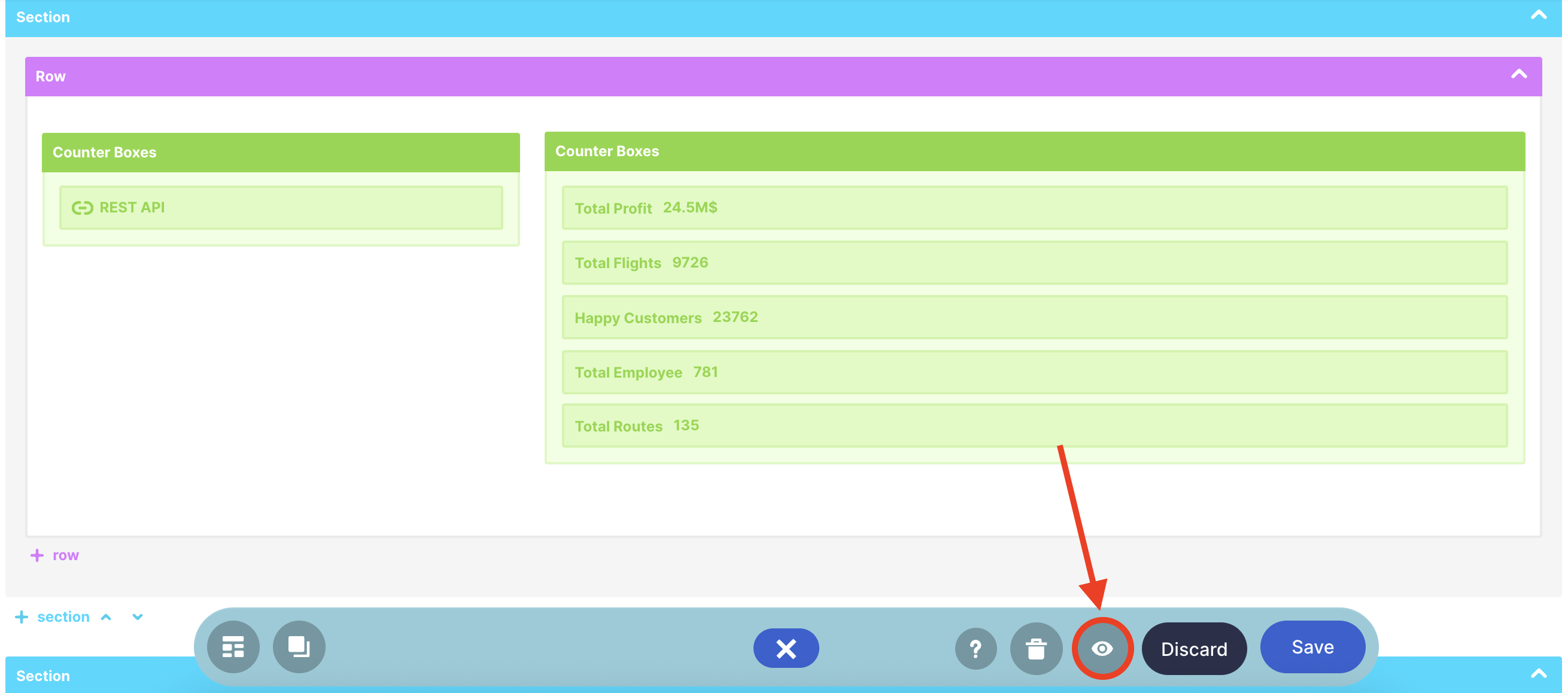Click the trash delete icon
Screen dimensions: 1568x693
click(x=1035, y=649)
